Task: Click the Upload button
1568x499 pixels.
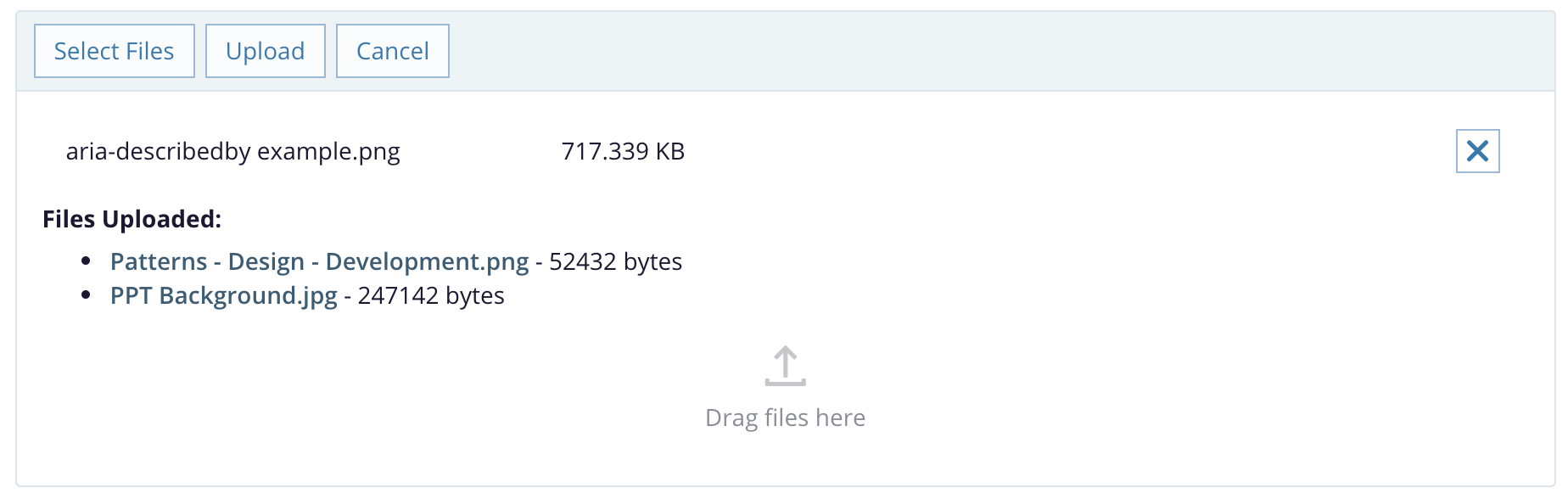Action: coord(265,51)
